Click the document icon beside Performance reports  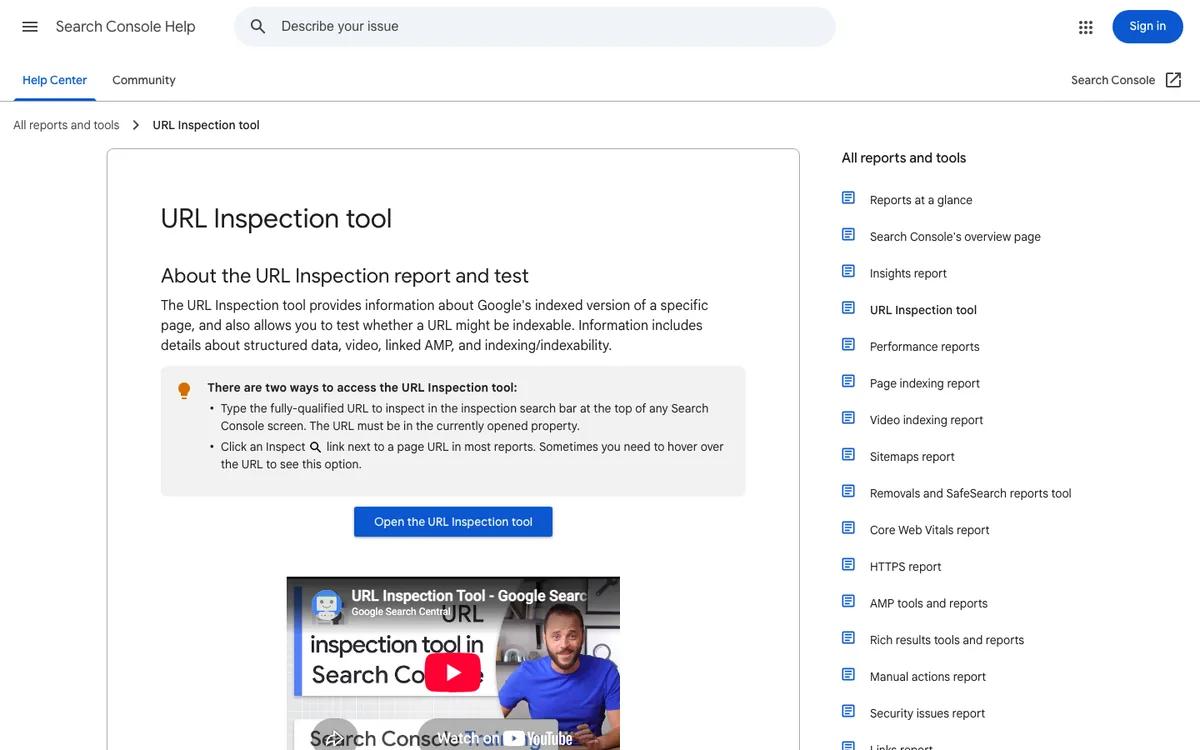(848, 345)
